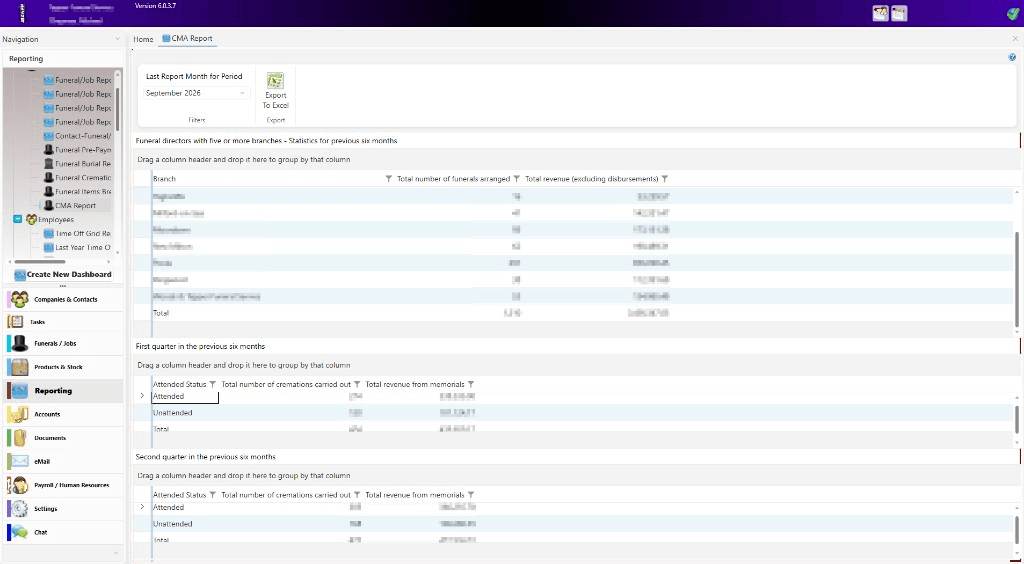Filter cremations carried out in first quarter grid
The width and height of the screenshot is (1024, 564).
coord(357,384)
